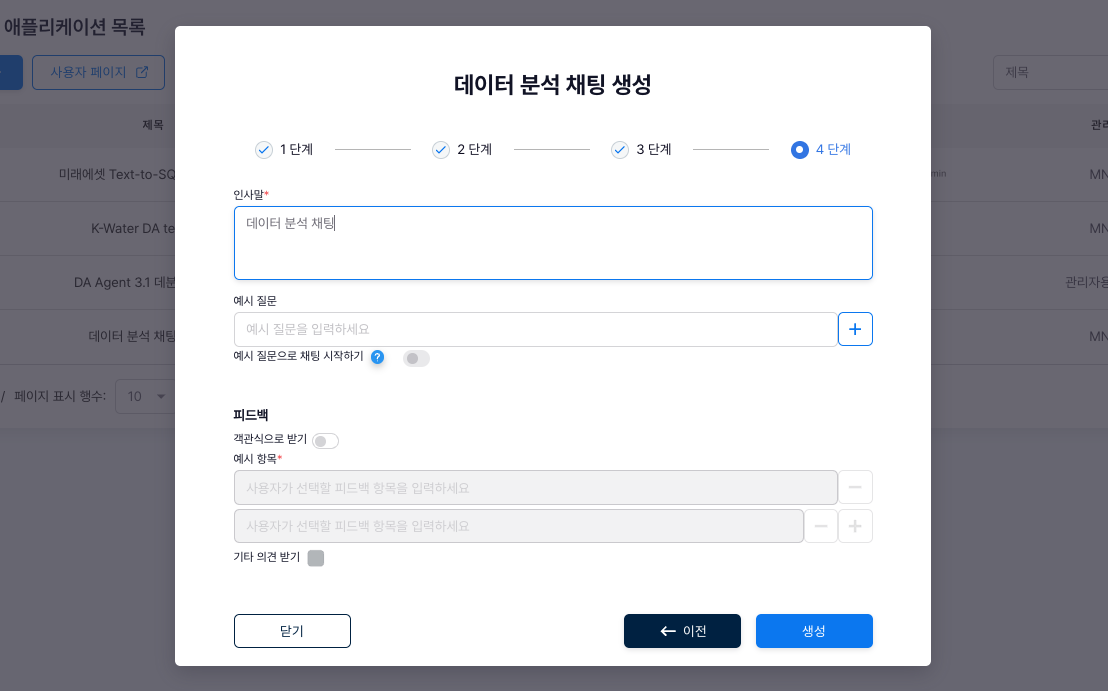This screenshot has height=691, width=1108.
Task: Click the 1 단계 checkmark step icon
Action: point(264,150)
